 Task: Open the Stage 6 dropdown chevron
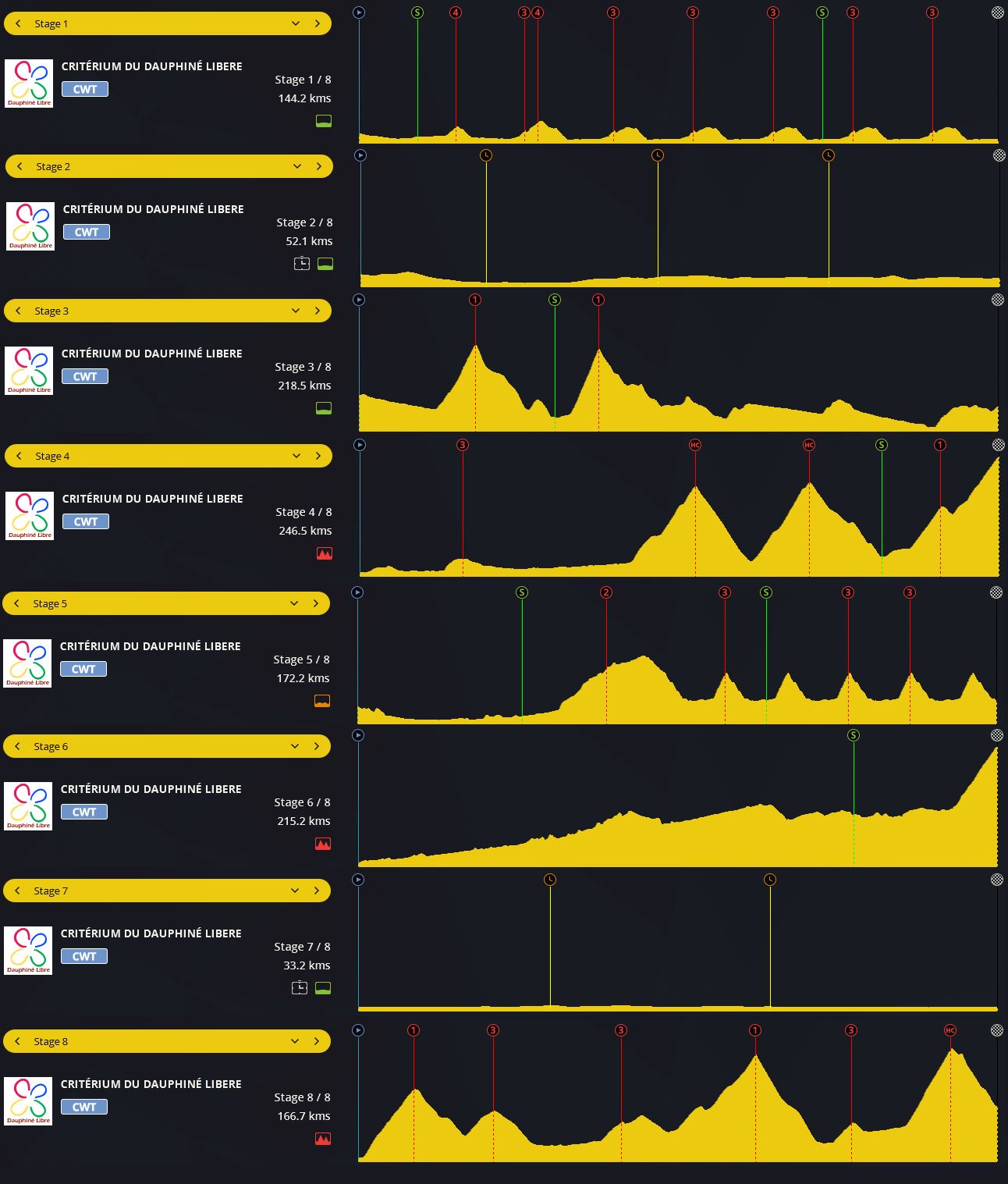pyautogui.click(x=295, y=746)
